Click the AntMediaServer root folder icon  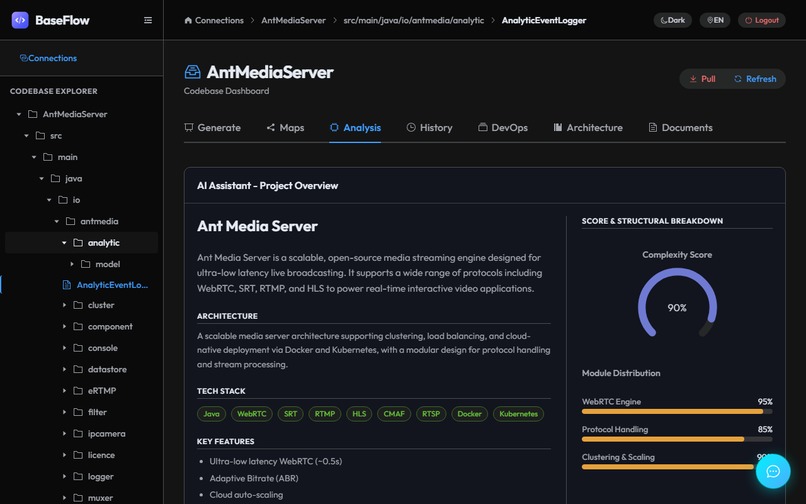32,114
